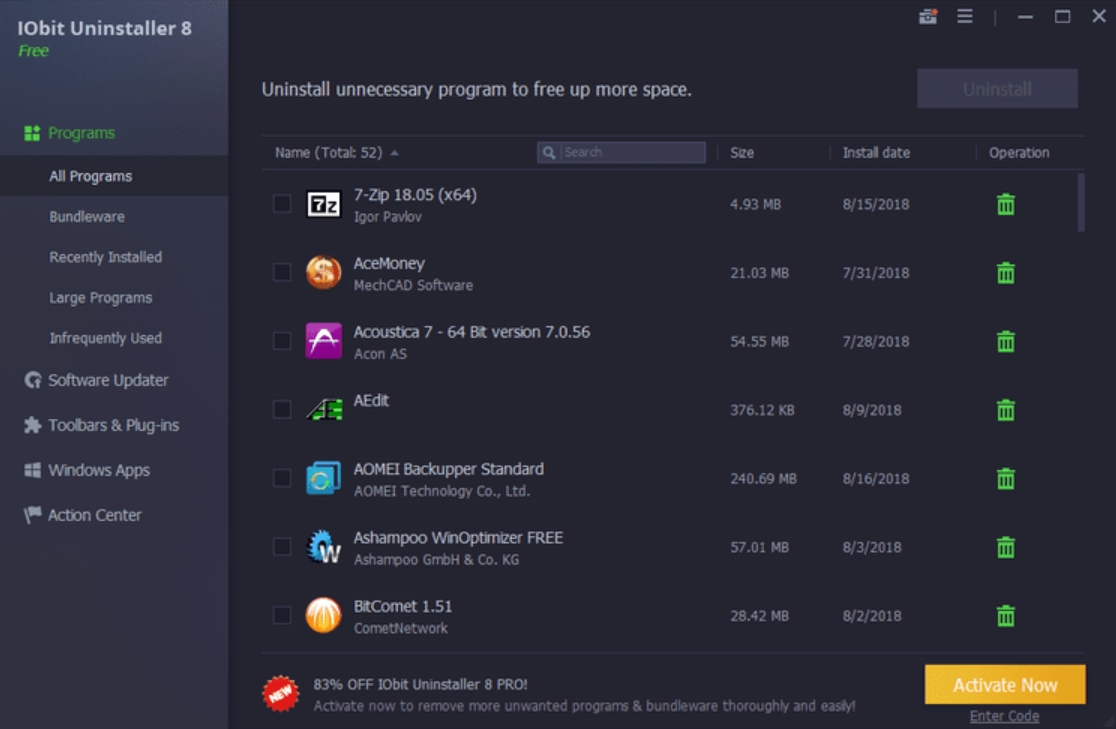The width and height of the screenshot is (1116, 729).
Task: Click the 240.69 MB size value
Action: (763, 478)
